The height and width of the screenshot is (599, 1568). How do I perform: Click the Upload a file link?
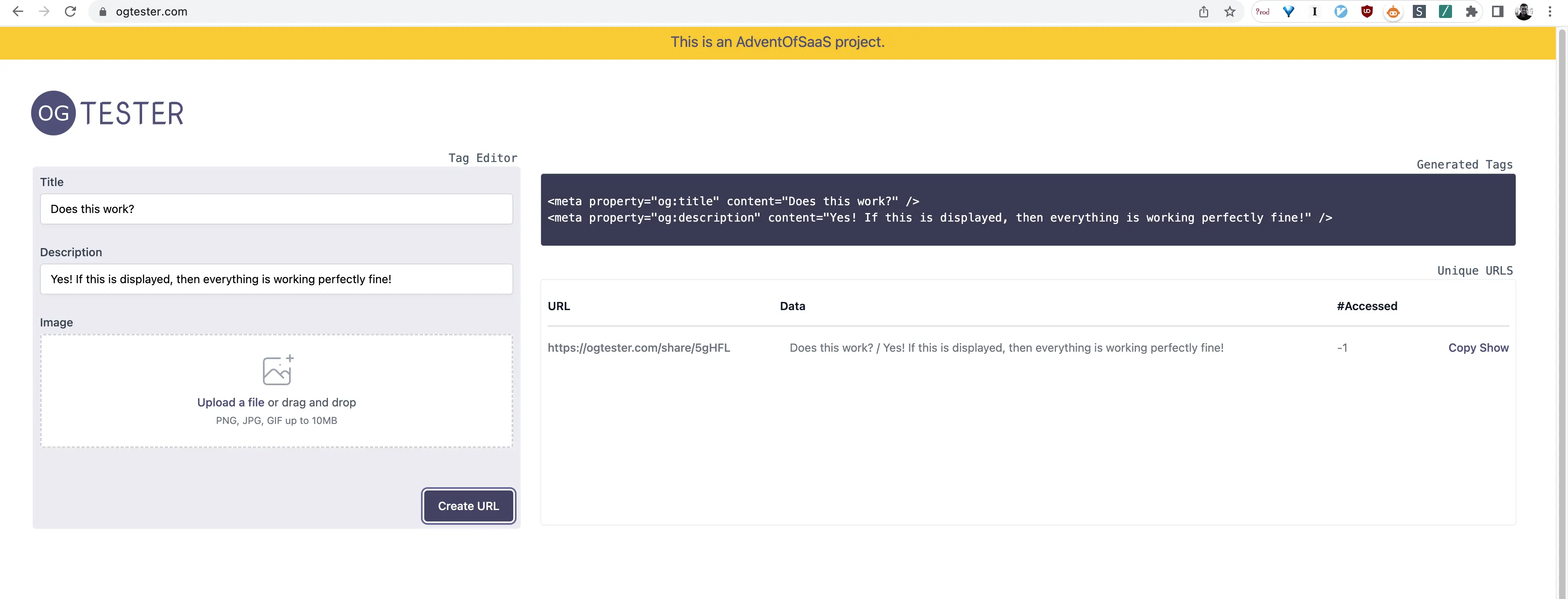click(230, 403)
